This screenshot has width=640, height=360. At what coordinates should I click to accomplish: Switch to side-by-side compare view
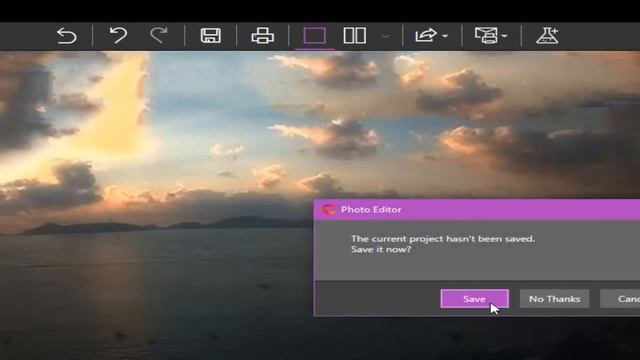(354, 36)
